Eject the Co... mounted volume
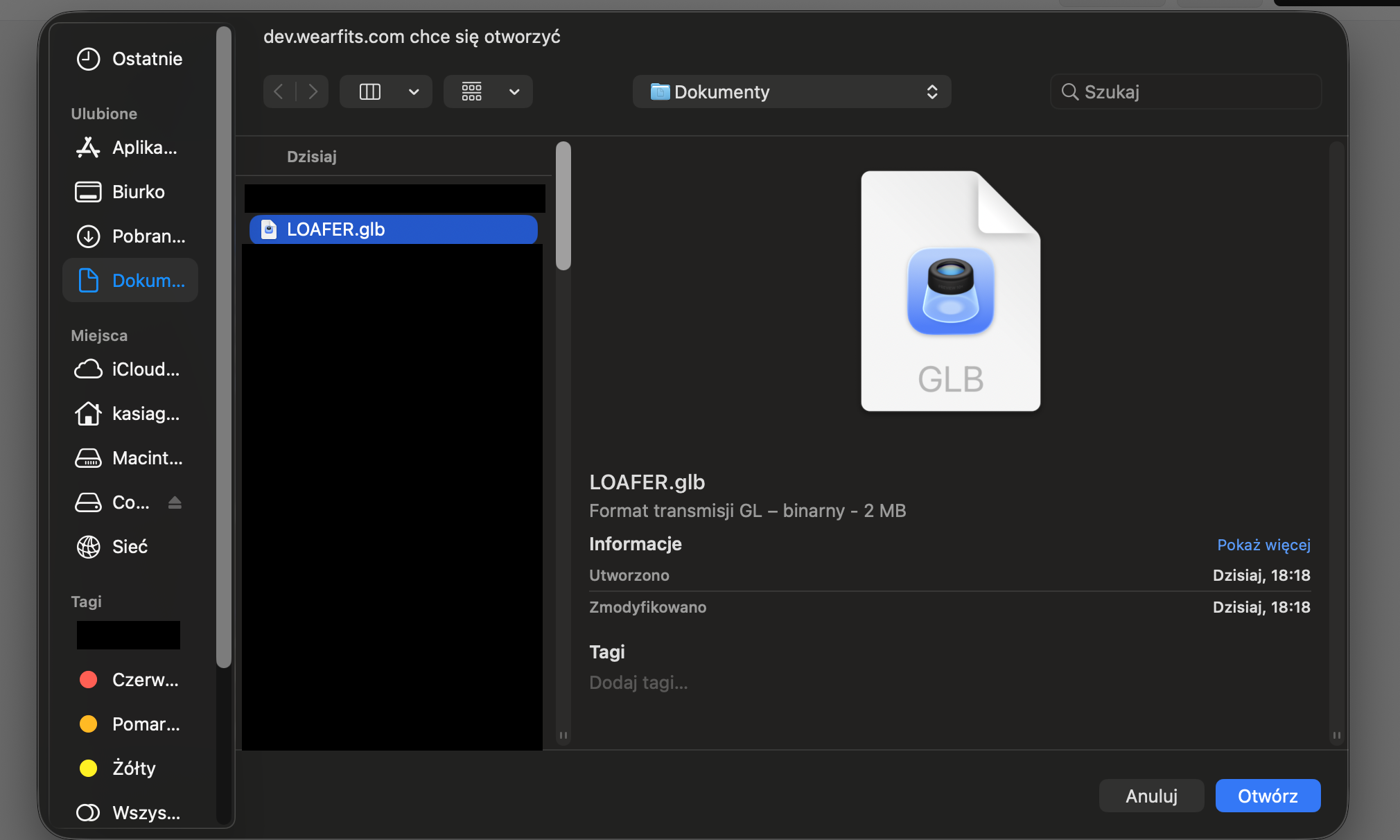Screen dimensions: 1400x840 point(175,502)
